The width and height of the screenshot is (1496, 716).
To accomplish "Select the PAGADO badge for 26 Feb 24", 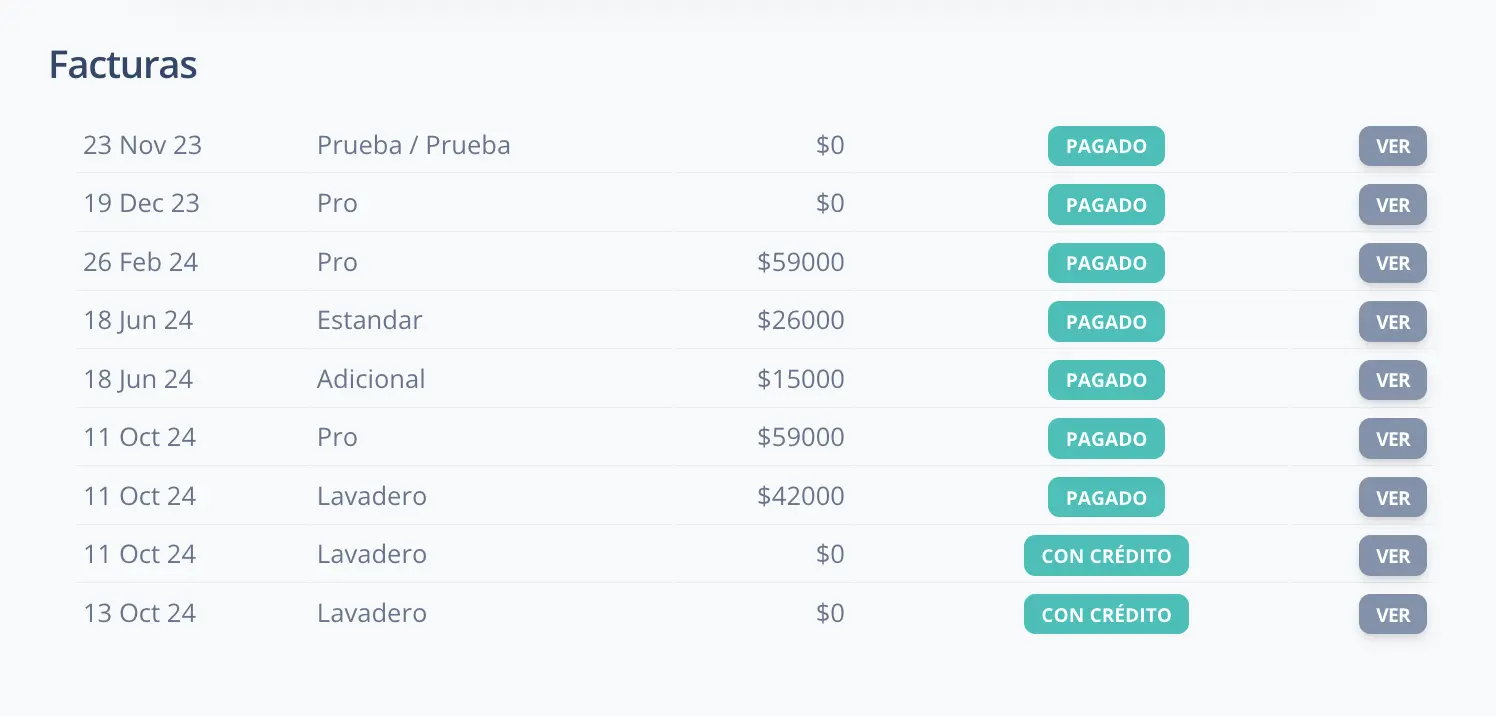I will point(1106,263).
